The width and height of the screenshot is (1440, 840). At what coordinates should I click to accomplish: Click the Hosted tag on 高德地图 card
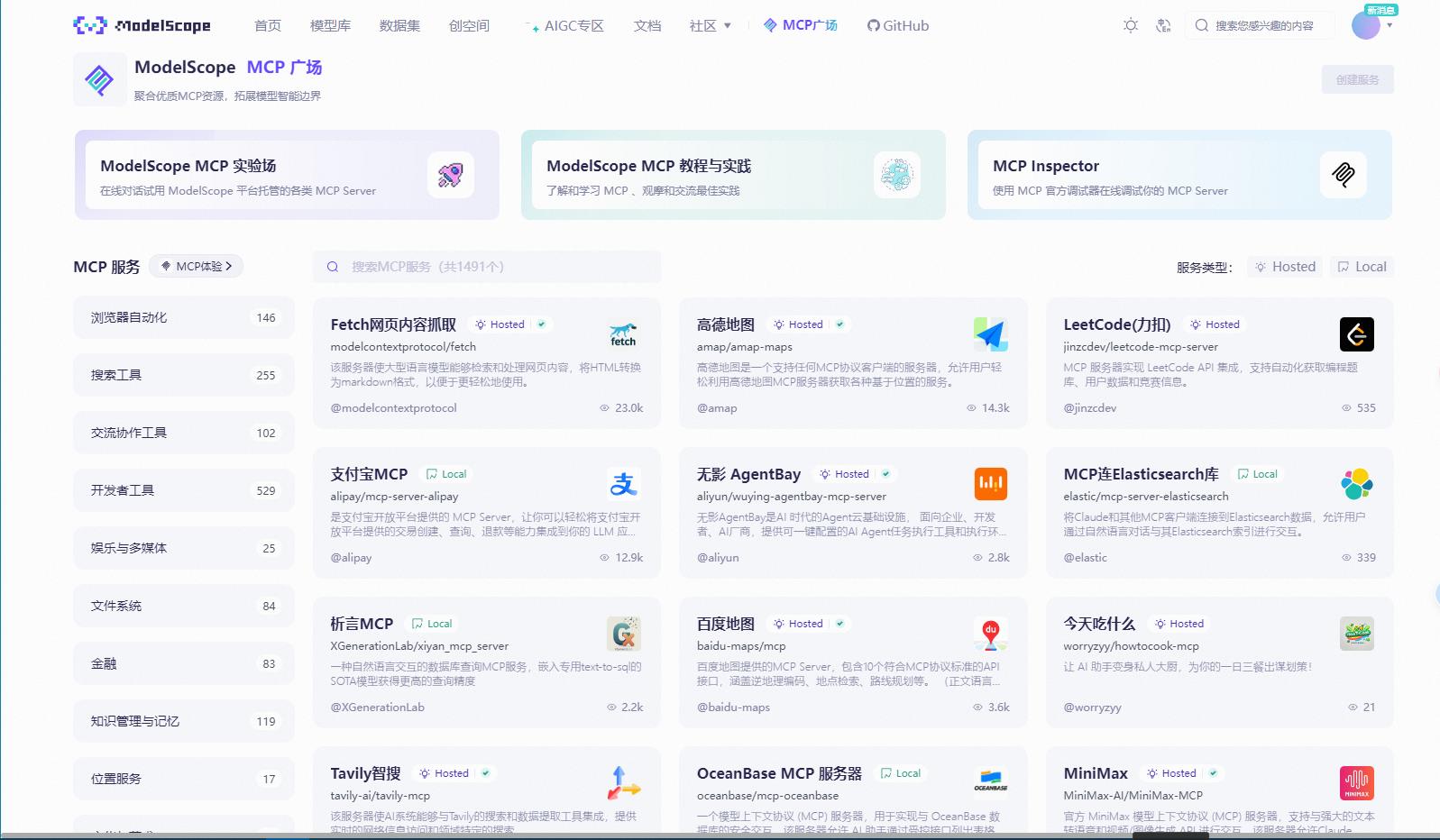pyautogui.click(x=798, y=324)
